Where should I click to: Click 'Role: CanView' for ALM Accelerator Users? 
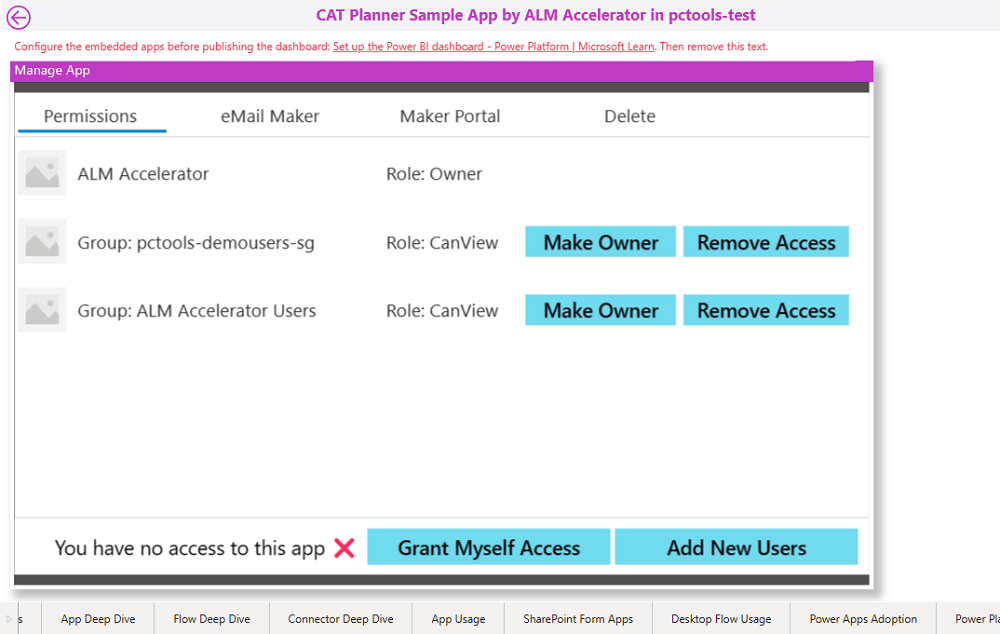click(x=442, y=311)
